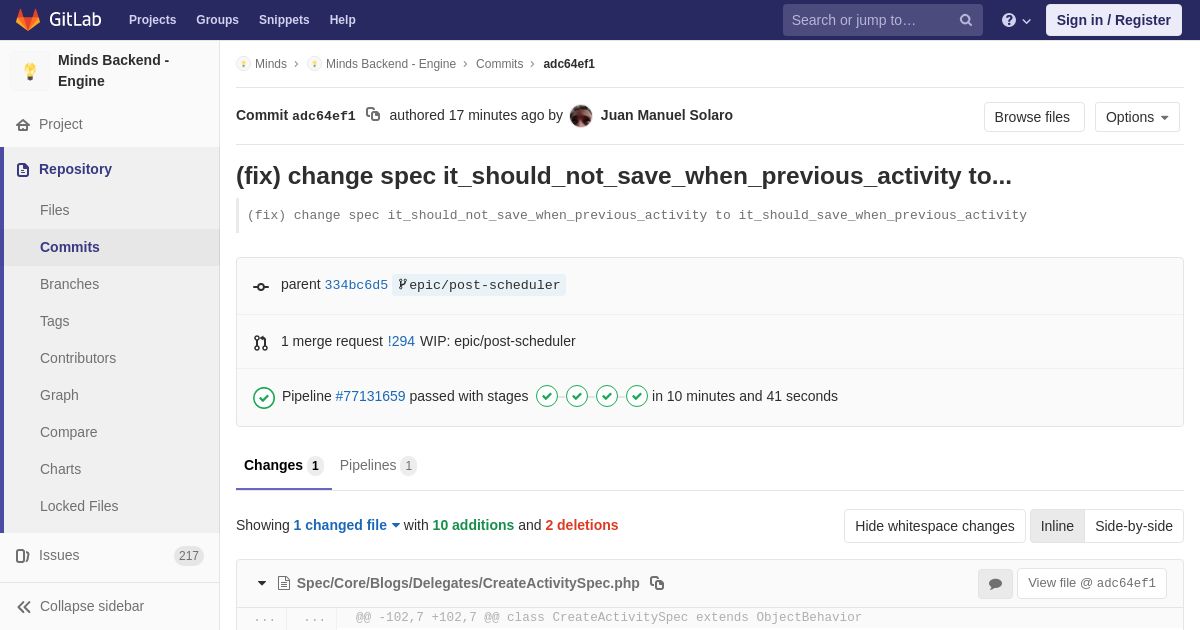Open Spec/Core/Blogs/Delegates/CreateActivitySpec.php file link
Viewport: 1200px width, 630px height.
[468, 583]
